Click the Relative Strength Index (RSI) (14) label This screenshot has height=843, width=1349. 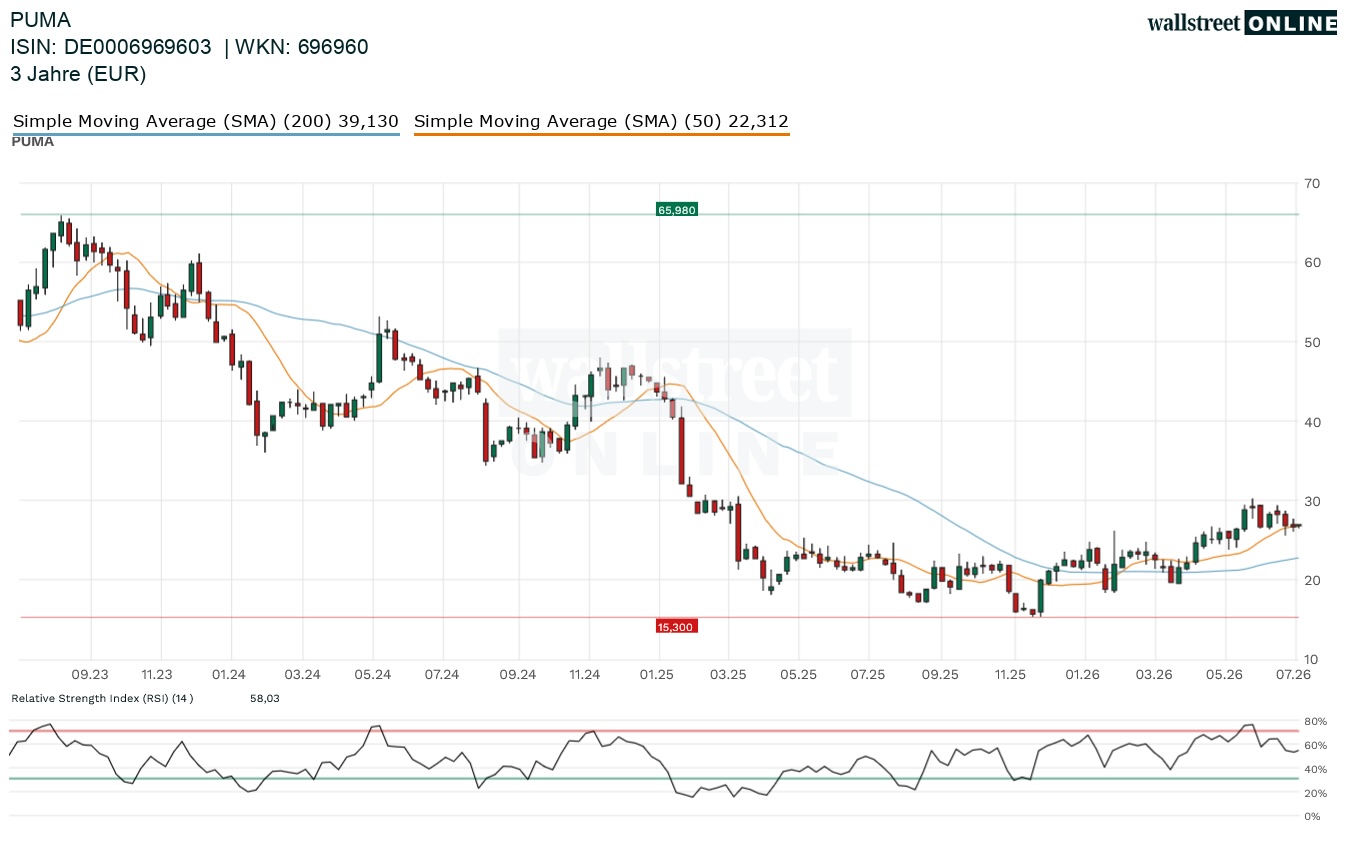[102, 698]
